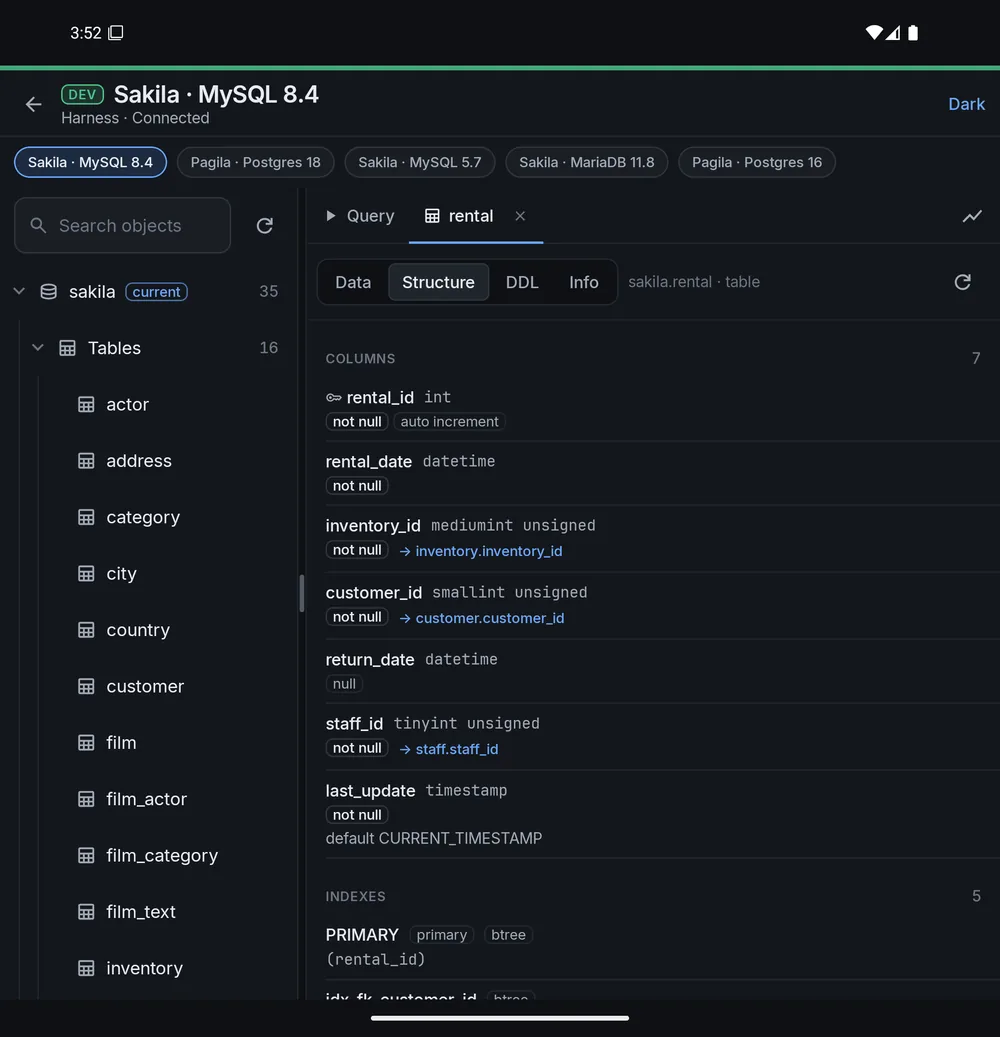Image resolution: width=1000 pixels, height=1037 pixels.
Task: Click the customer table icon
Action: click(x=86, y=686)
